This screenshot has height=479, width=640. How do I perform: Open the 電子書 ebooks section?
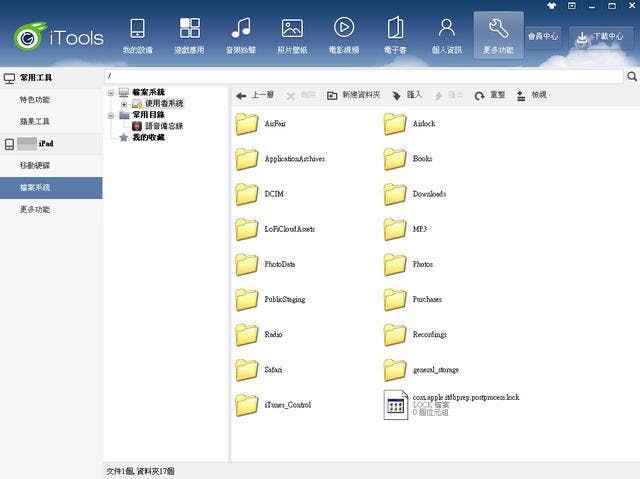tap(395, 34)
